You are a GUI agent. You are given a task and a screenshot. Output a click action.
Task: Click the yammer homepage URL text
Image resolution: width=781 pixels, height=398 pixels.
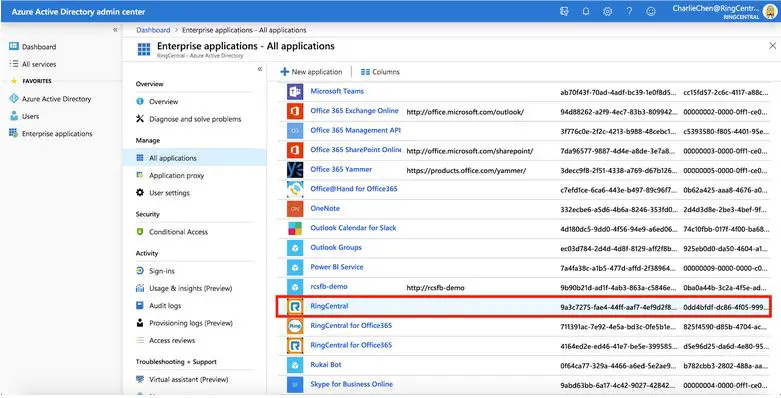click(466, 171)
